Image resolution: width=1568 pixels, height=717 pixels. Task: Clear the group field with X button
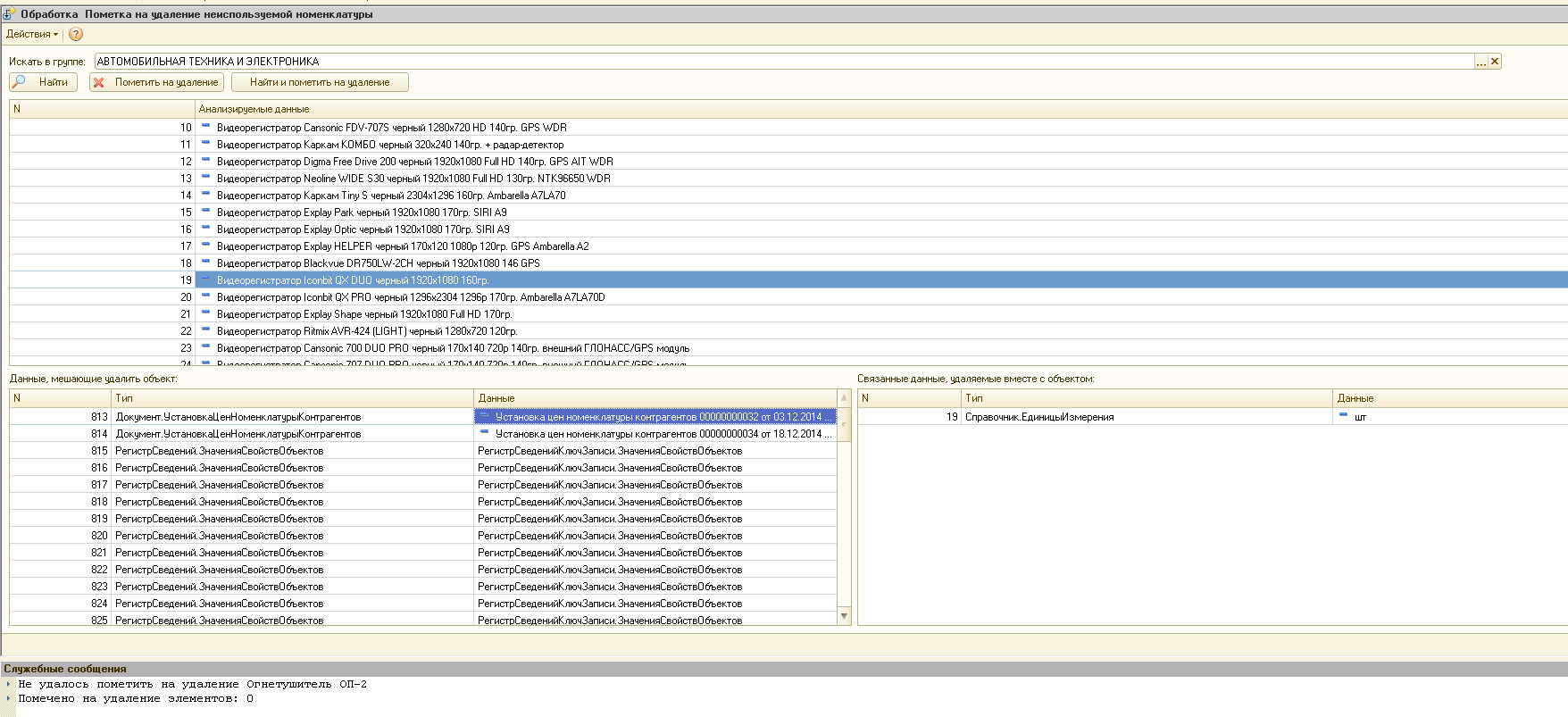click(1495, 62)
